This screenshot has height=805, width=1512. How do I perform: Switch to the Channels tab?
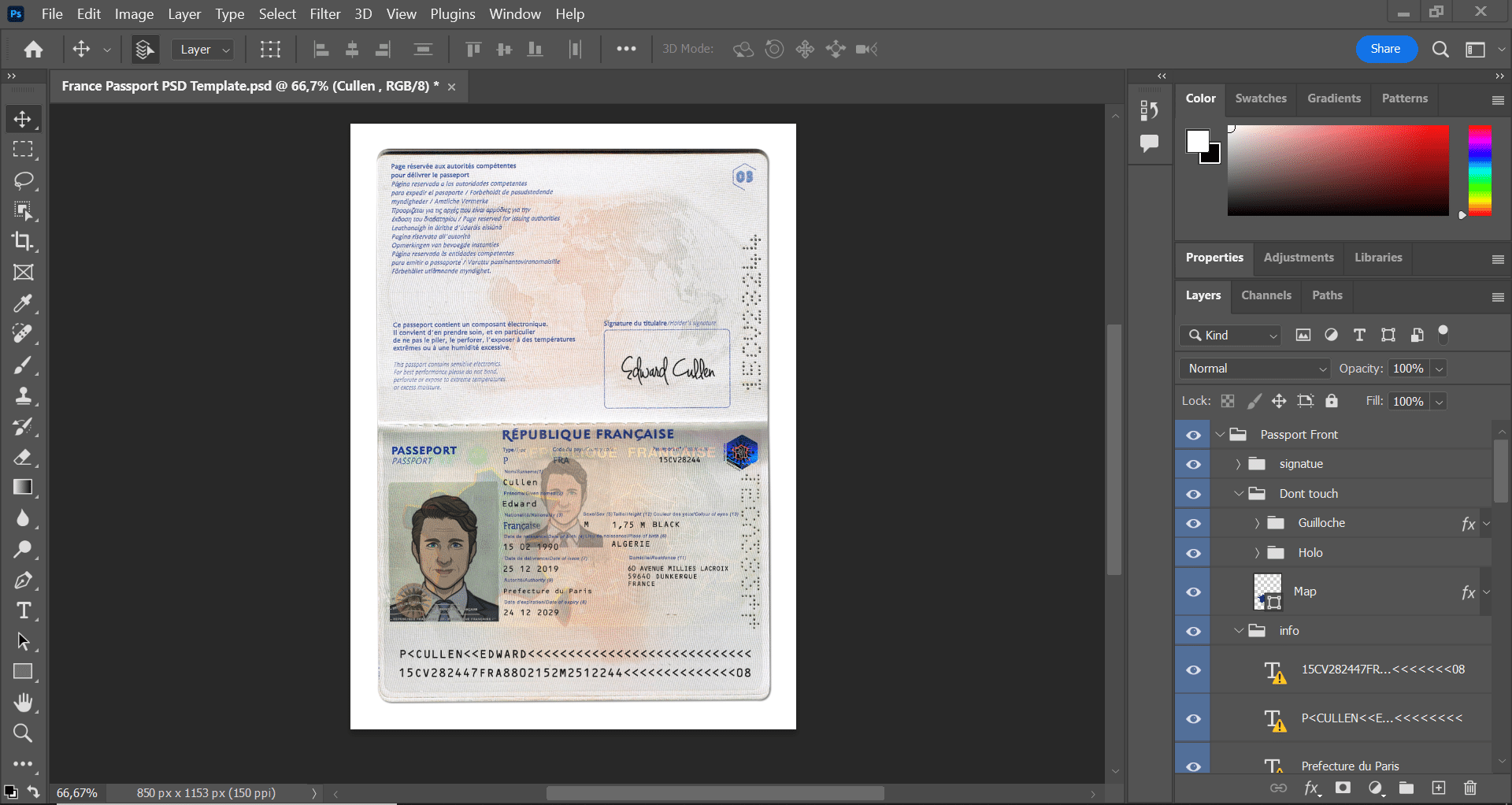click(1266, 295)
